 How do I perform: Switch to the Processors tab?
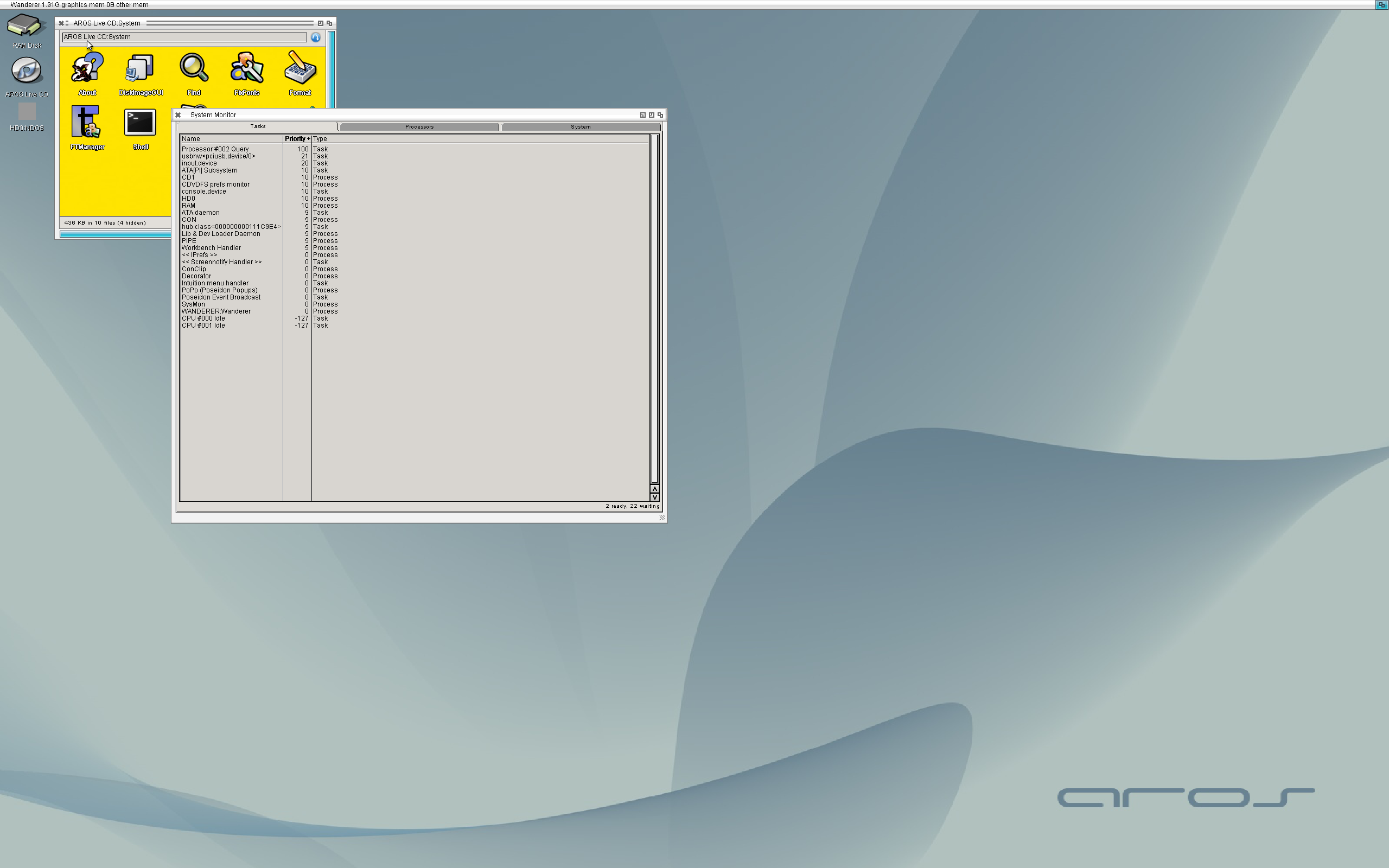click(x=419, y=127)
